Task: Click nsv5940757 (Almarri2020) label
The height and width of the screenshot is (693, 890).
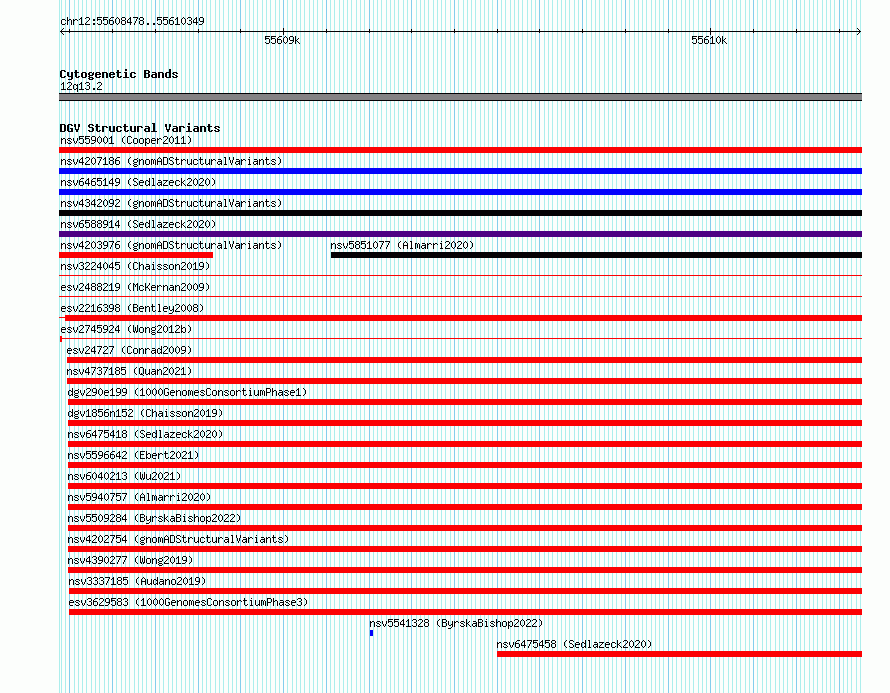Action: point(139,497)
